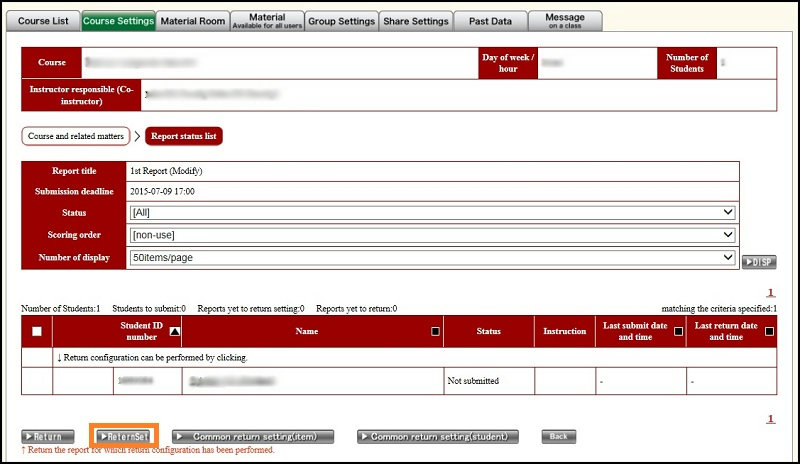This screenshot has height=464, width=800.
Task: Click page number 1 link above table
Action: click(x=771, y=294)
